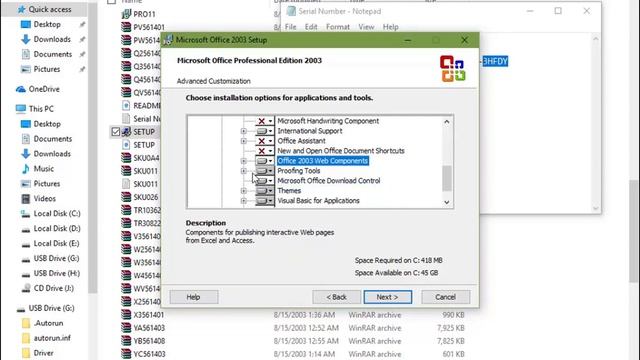This screenshot has width=640, height=360.
Task: Select Microsoft Handwriting Component item
Action: (x=328, y=121)
